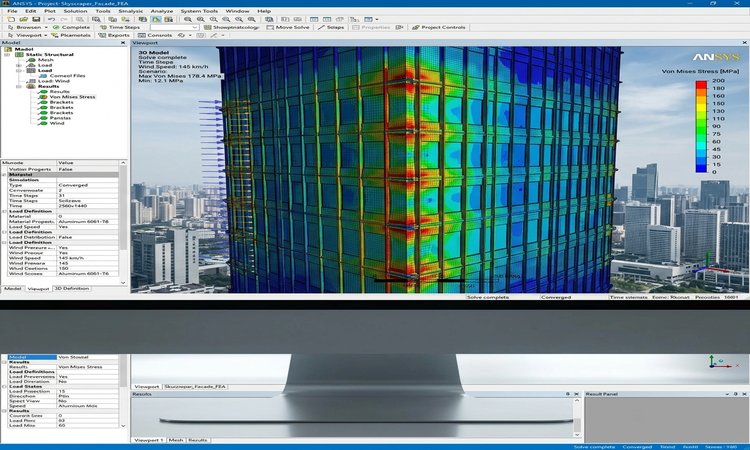Collapse the Matariat property section

click(x=4, y=175)
